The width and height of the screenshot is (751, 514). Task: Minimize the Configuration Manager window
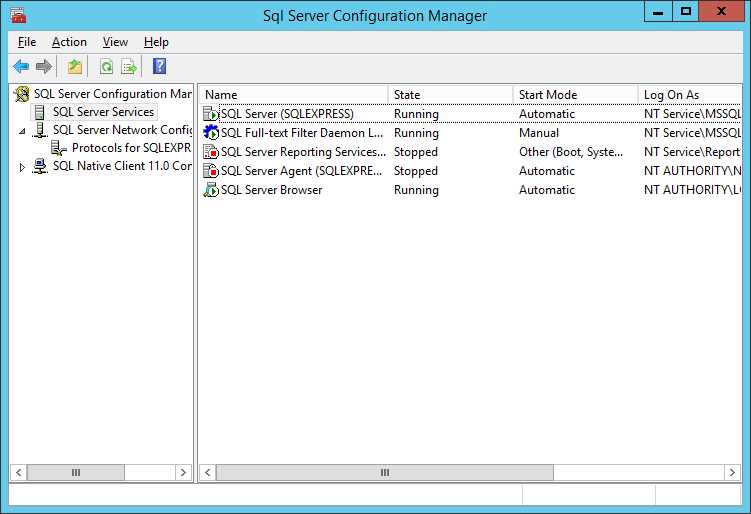tap(658, 11)
